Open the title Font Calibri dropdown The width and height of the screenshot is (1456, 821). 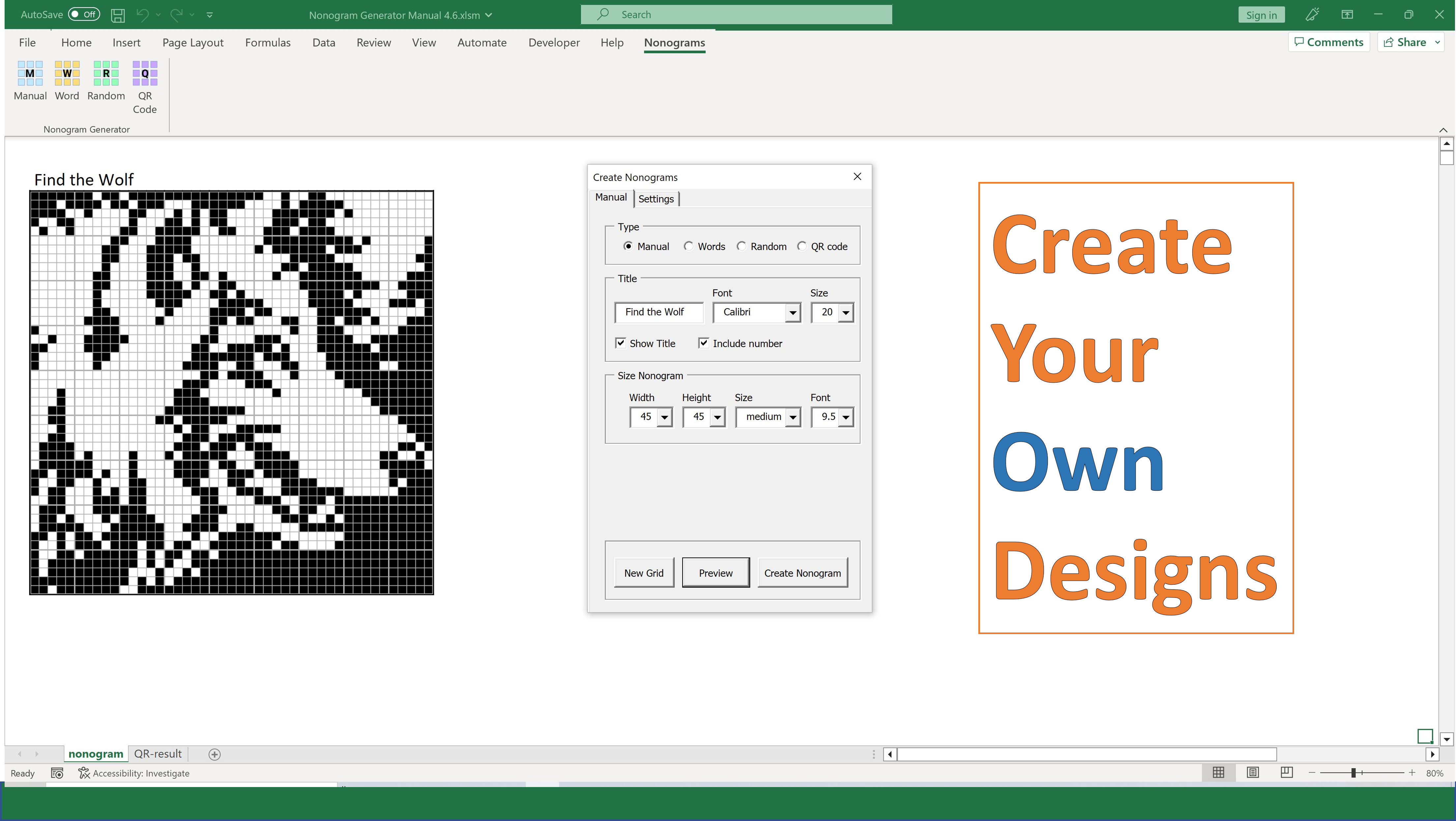pos(793,312)
